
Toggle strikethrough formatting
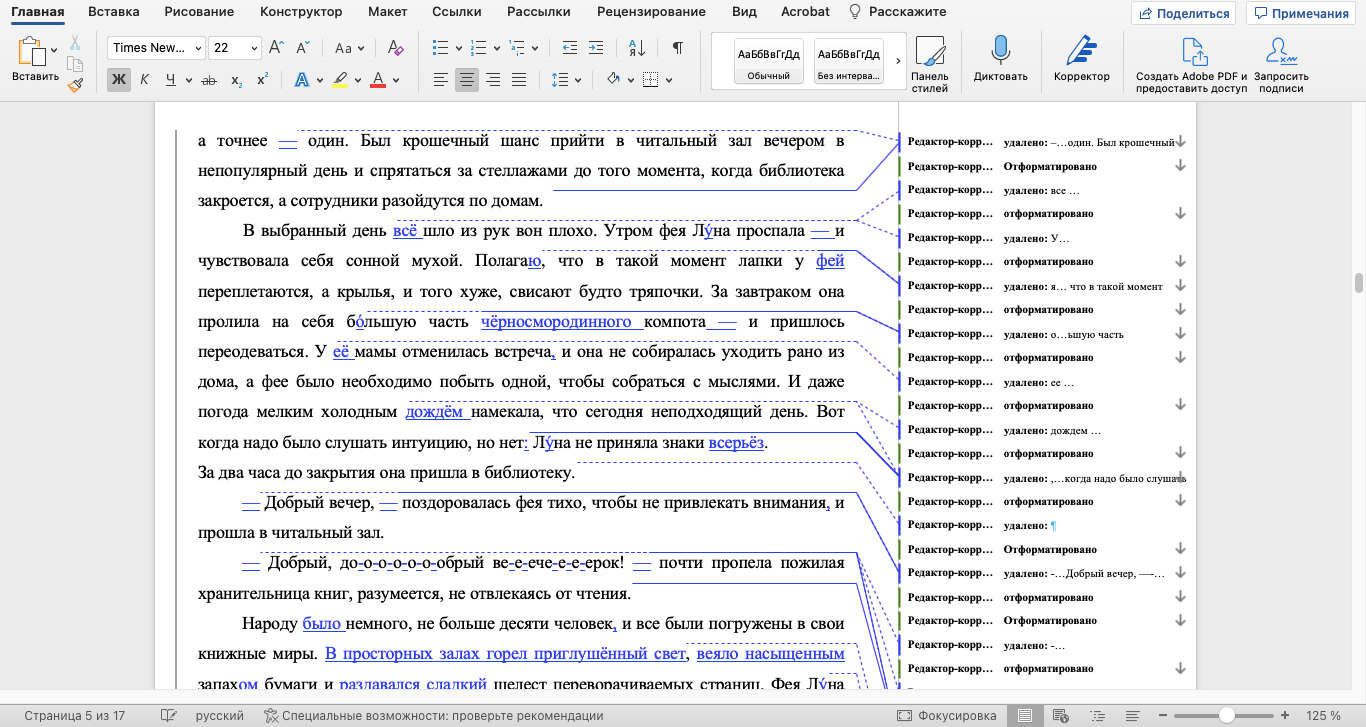[x=209, y=80]
